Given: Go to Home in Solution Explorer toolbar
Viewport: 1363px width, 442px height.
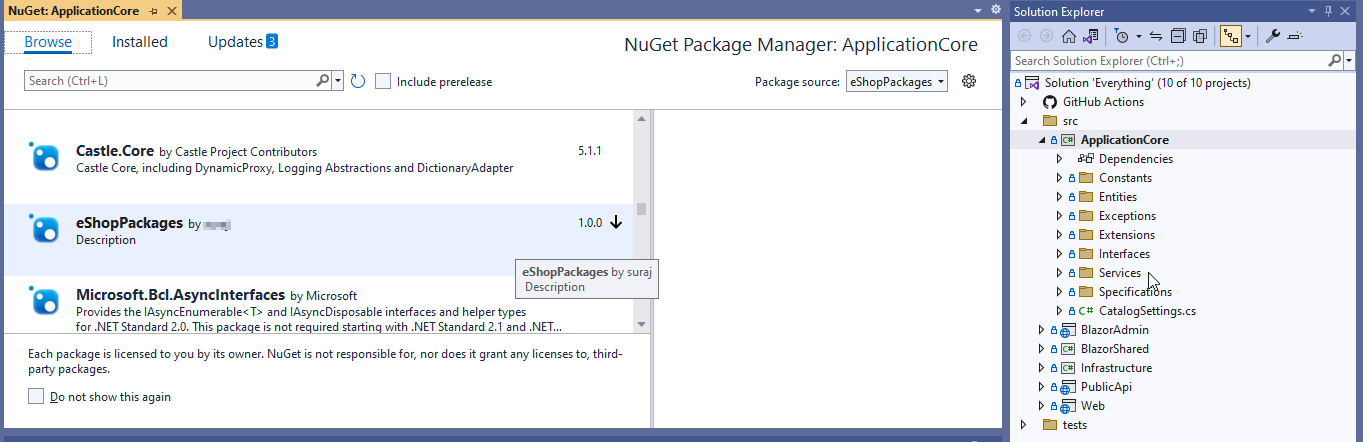Looking at the screenshot, I should pos(1068,36).
